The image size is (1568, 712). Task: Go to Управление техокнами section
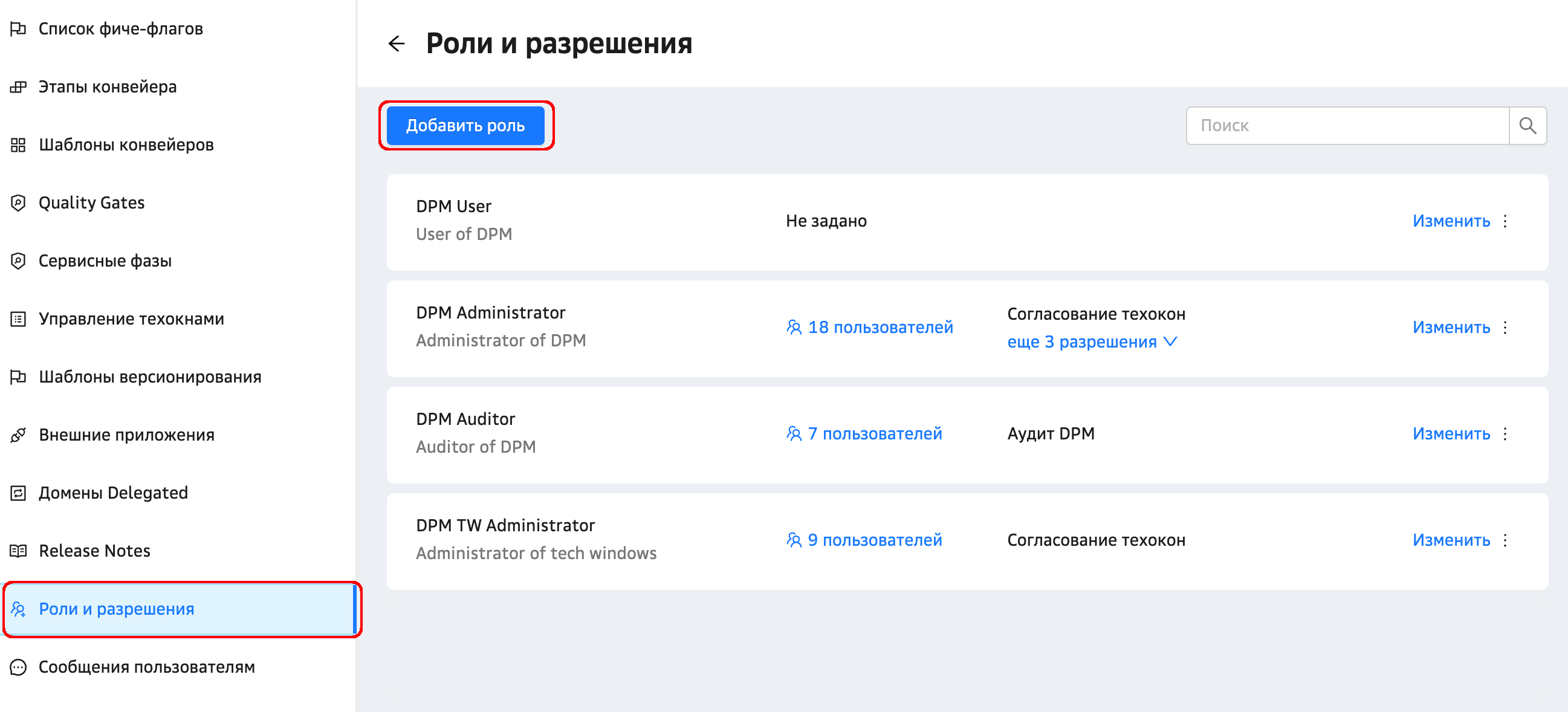(x=131, y=319)
